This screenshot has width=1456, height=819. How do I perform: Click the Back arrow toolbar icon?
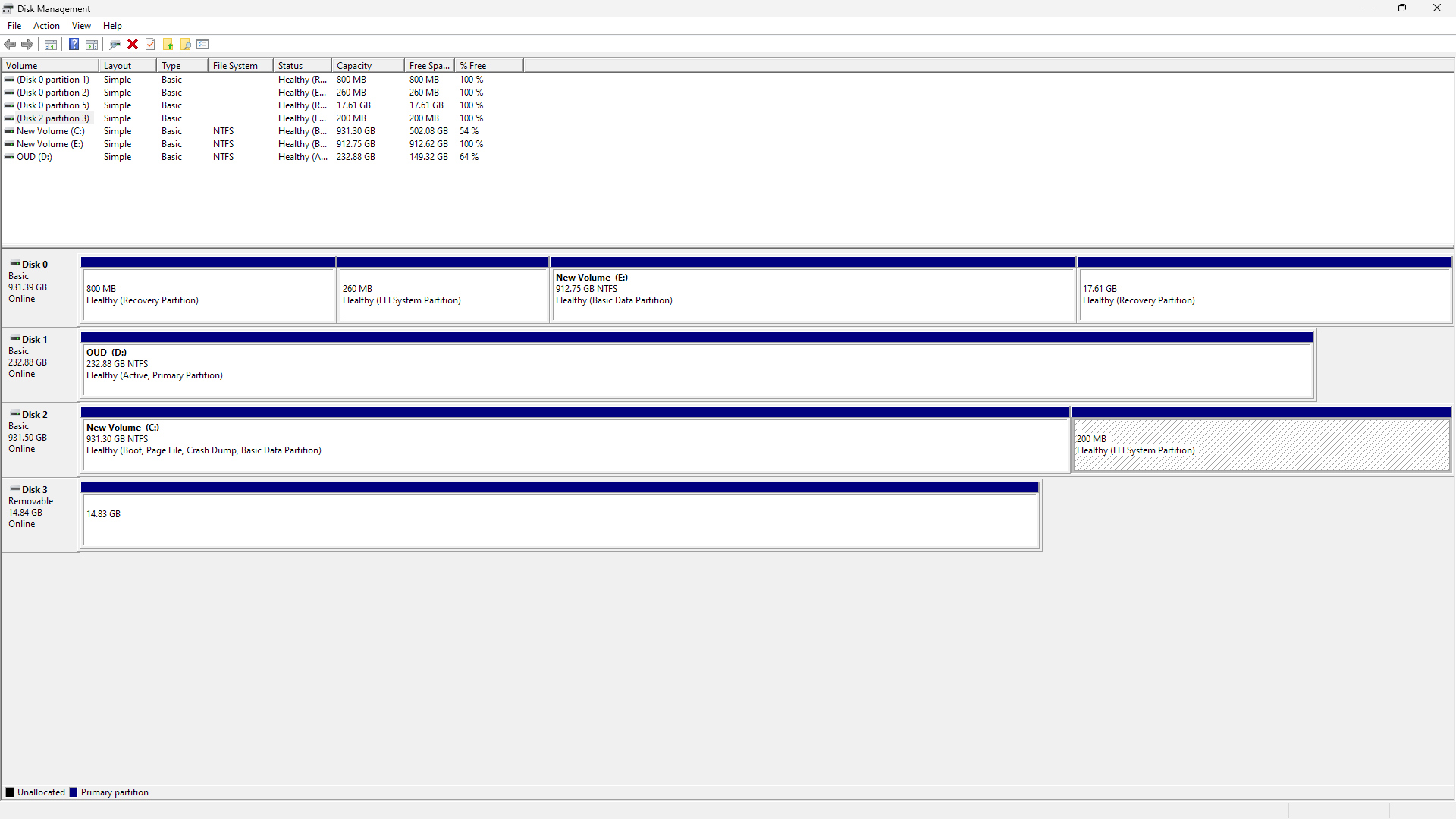pos(10,44)
